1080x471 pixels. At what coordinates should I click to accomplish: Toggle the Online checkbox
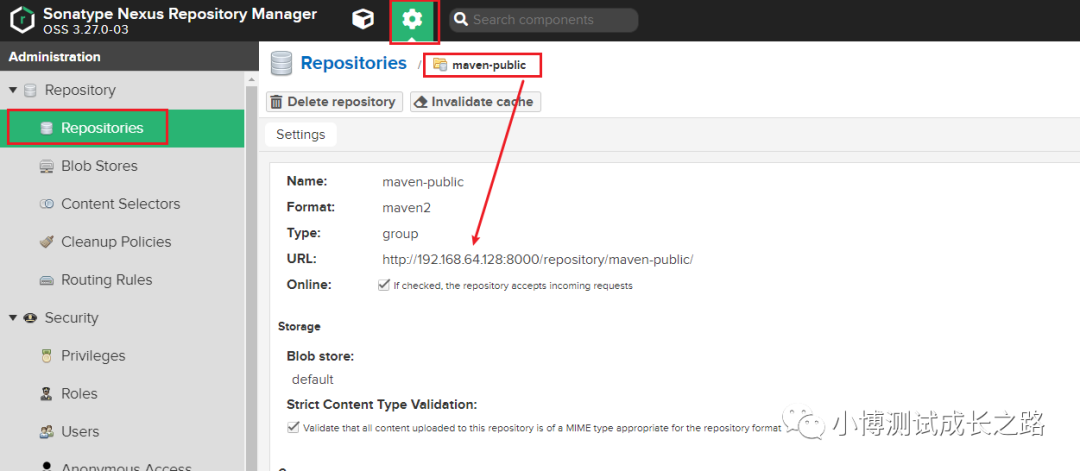(384, 285)
